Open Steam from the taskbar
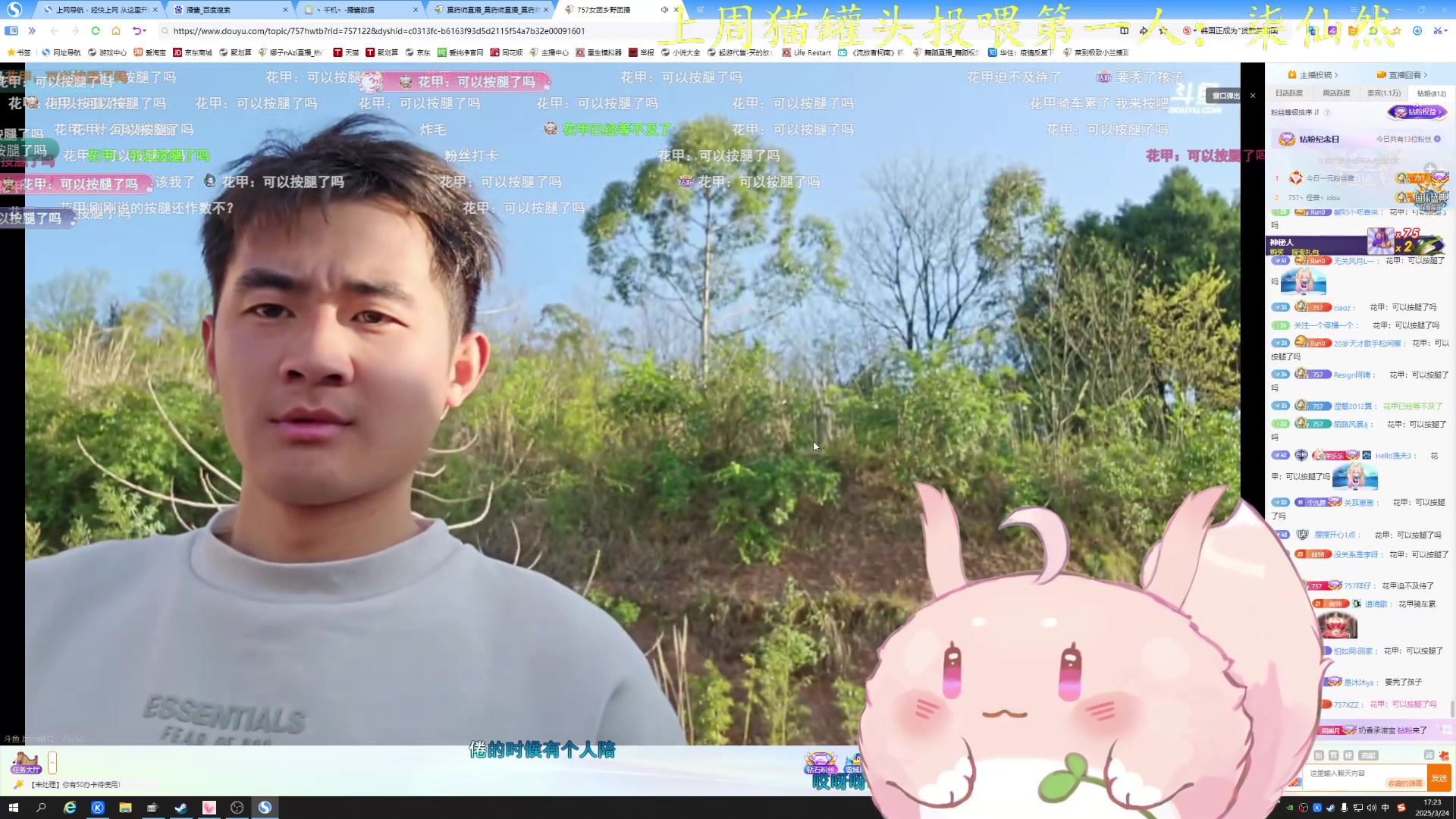 180,808
